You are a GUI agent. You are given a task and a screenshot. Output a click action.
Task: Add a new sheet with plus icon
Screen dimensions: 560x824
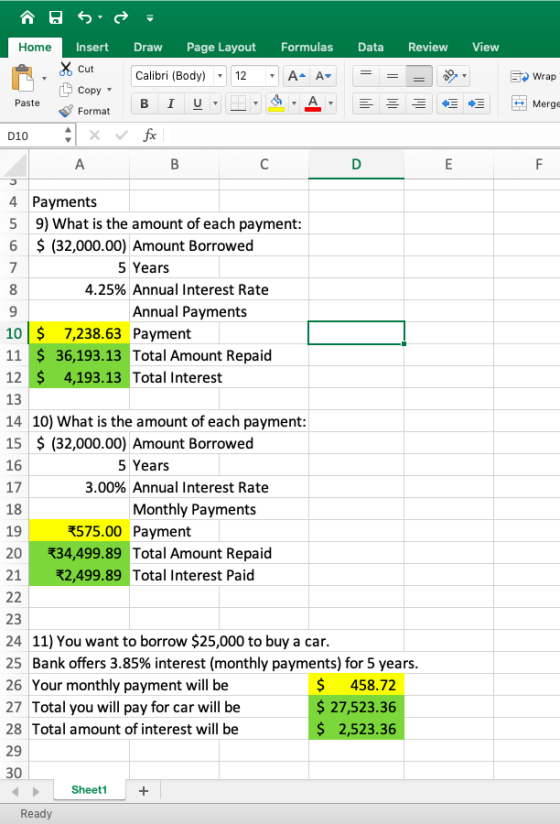143,790
